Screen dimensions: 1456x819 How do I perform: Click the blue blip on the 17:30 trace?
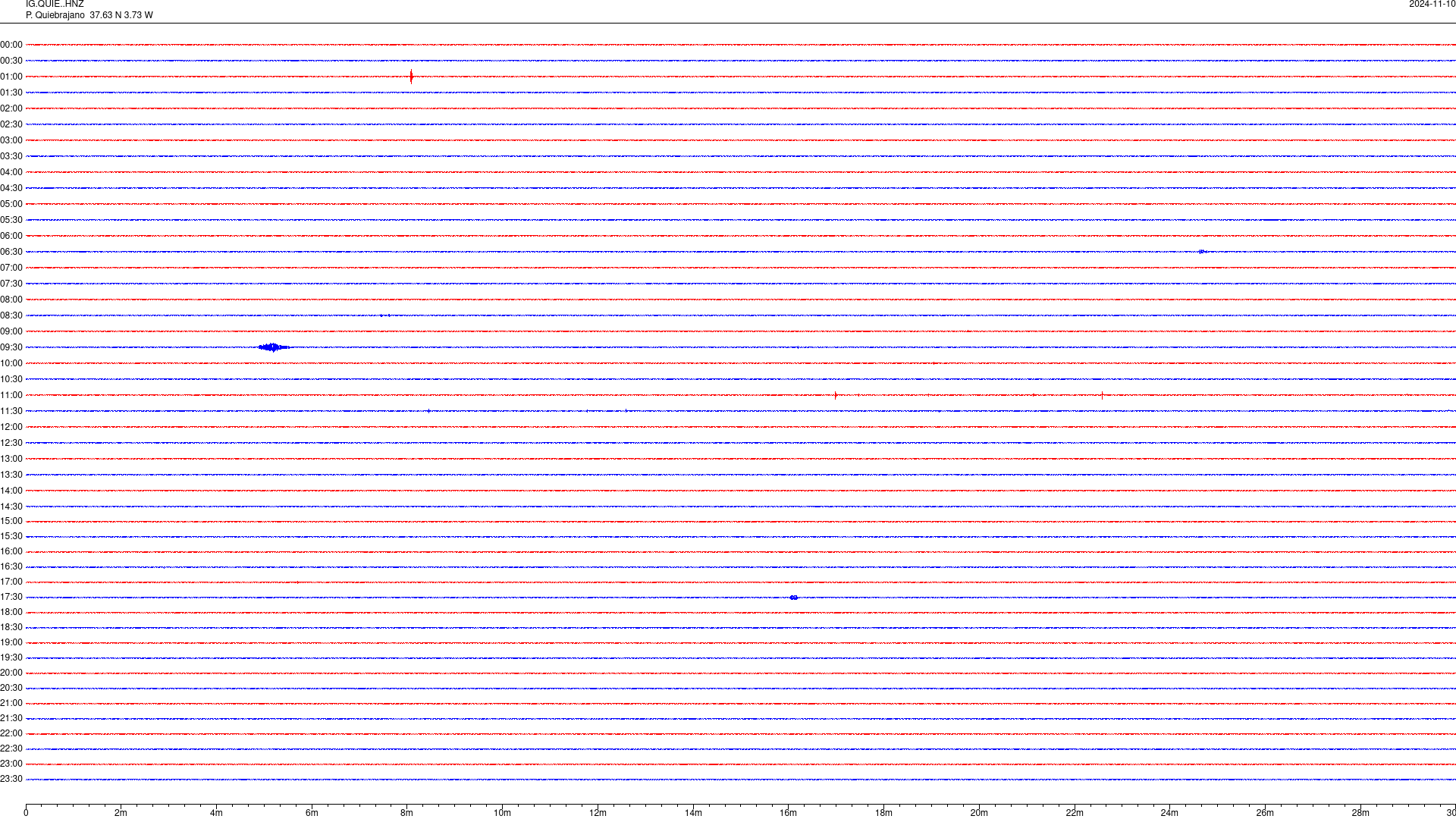[794, 598]
